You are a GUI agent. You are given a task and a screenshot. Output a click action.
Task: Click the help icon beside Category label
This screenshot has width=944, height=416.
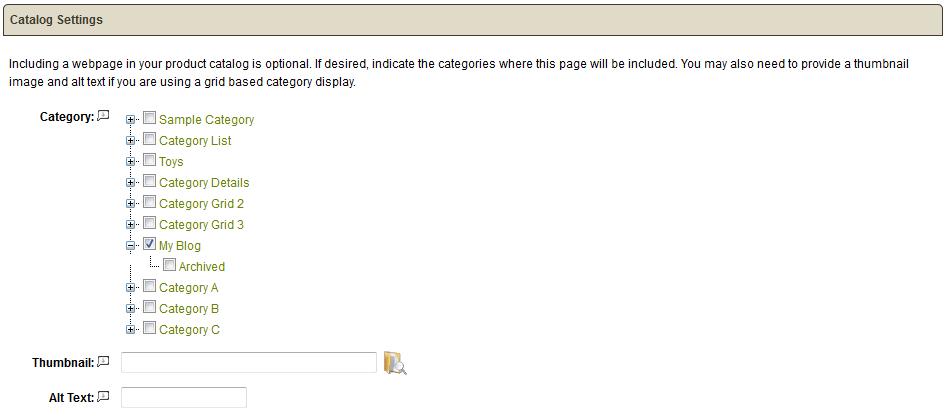point(104,116)
